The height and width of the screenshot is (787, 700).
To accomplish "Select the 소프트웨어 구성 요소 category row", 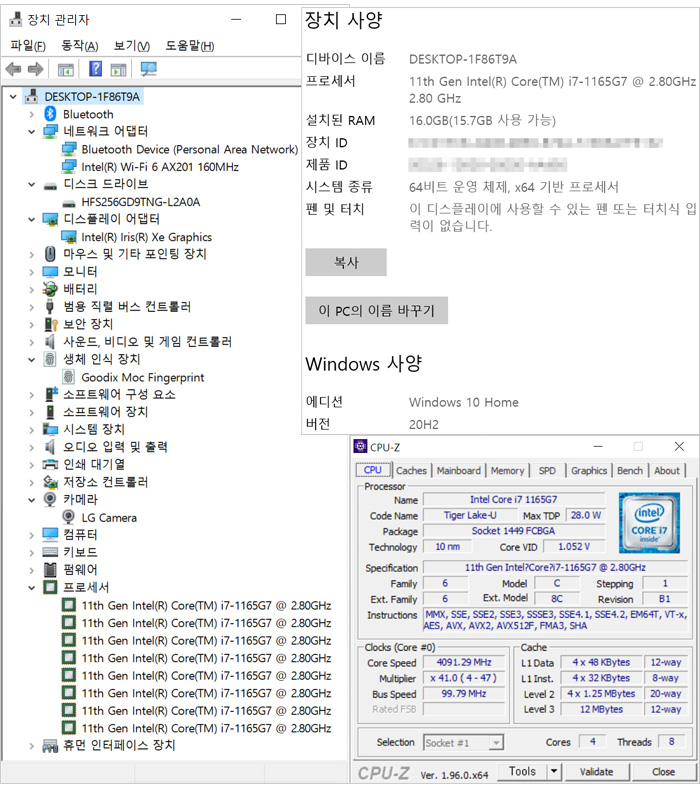I will click(119, 395).
